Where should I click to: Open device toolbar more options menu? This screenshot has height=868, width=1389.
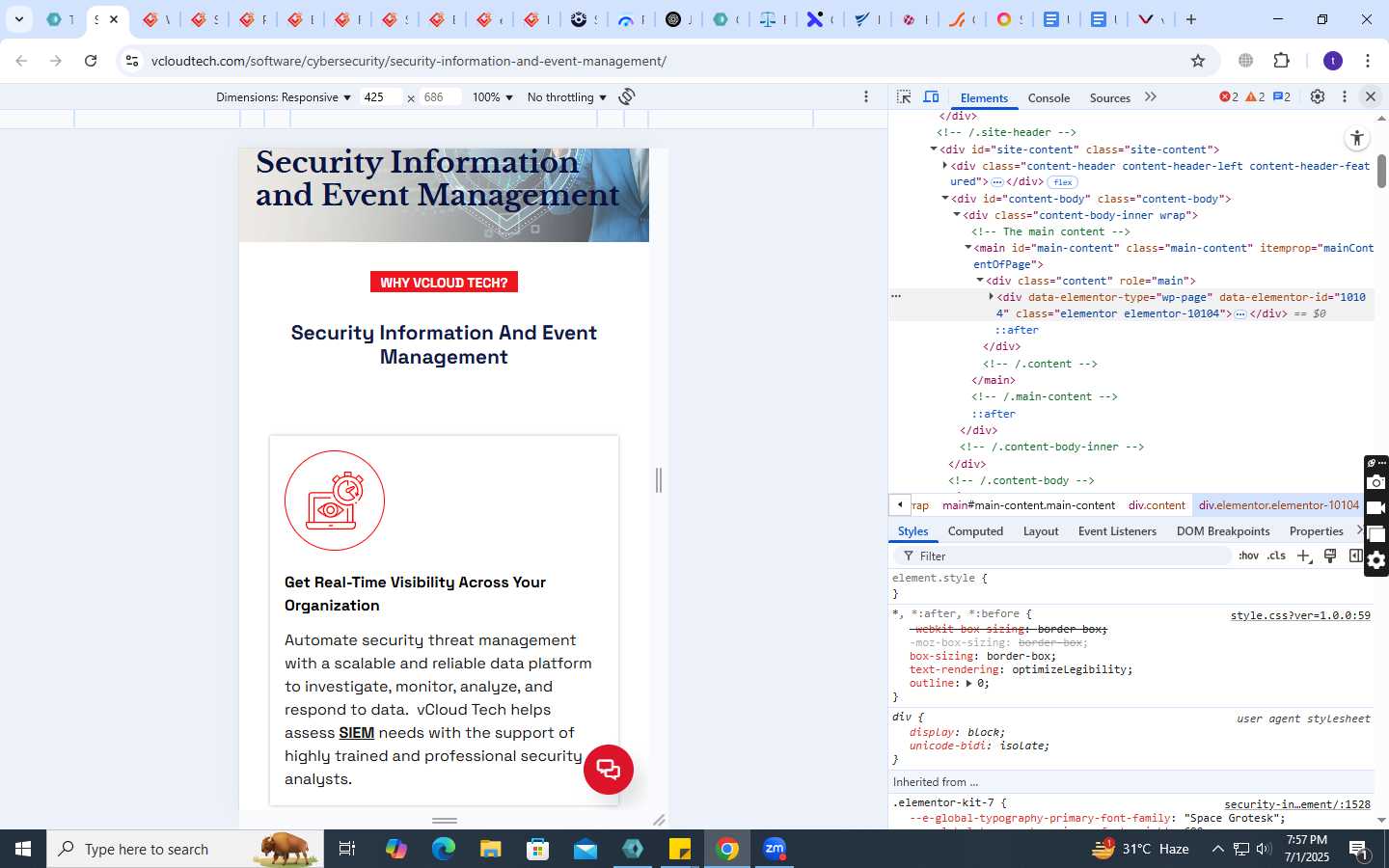[x=866, y=96]
